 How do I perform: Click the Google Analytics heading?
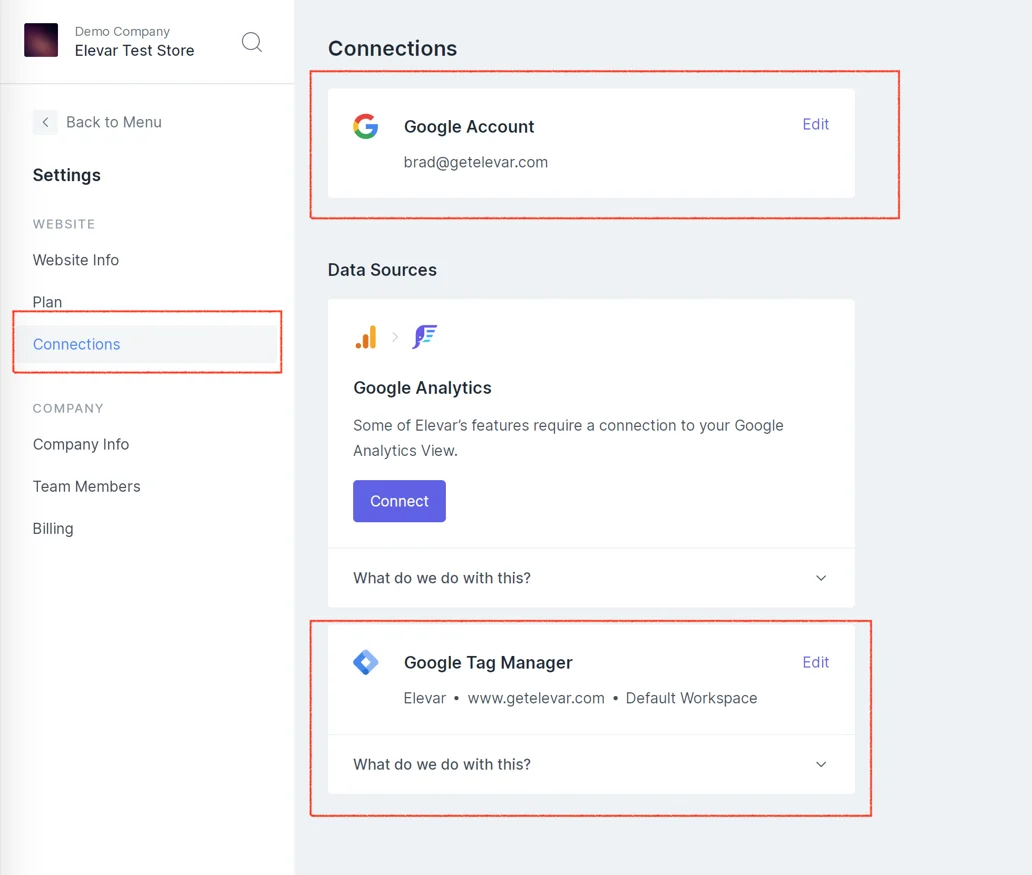pos(422,388)
